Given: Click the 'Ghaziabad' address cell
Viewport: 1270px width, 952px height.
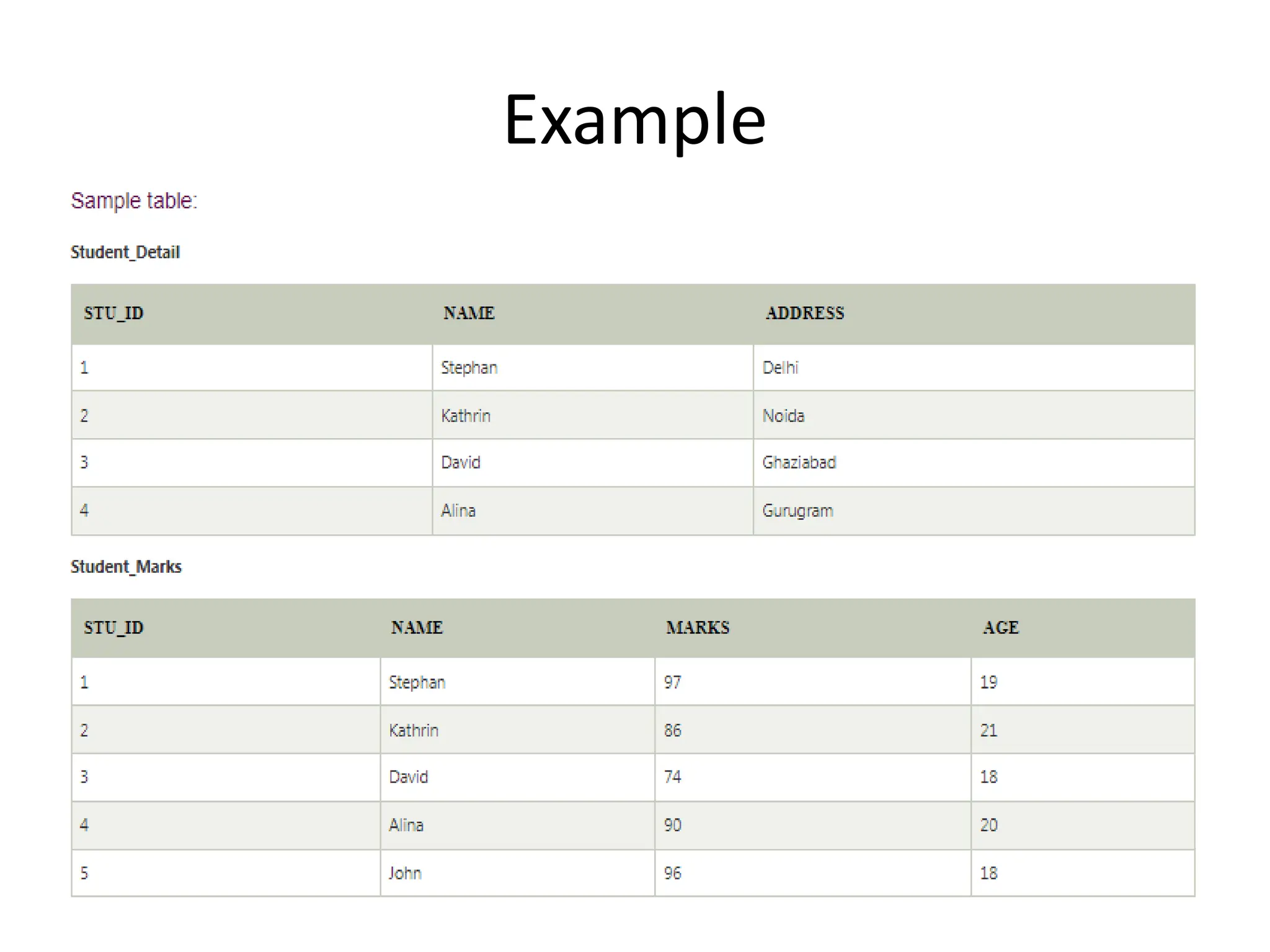Looking at the screenshot, I should tap(799, 462).
